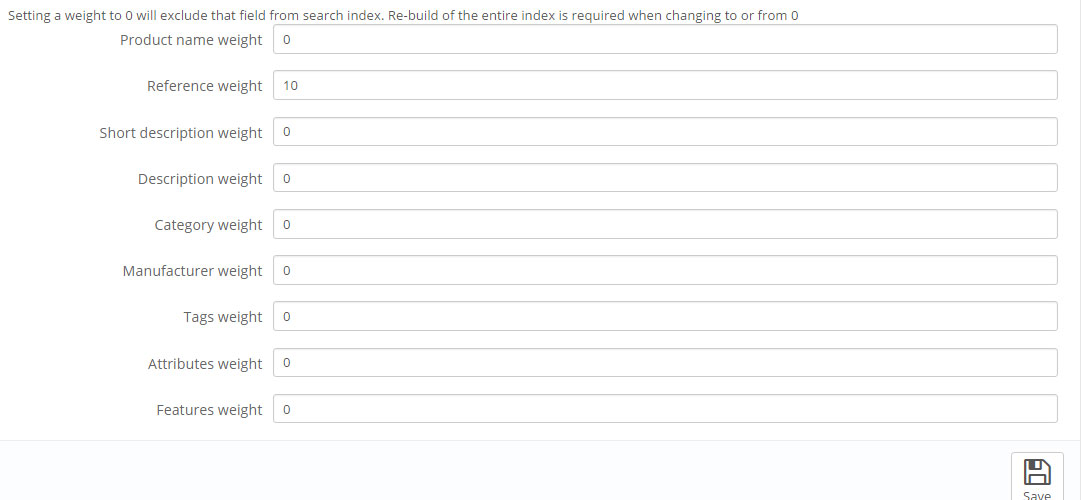Screen dimensions: 1081x500
Task: Focus the Features weight input box
Action: point(664,409)
